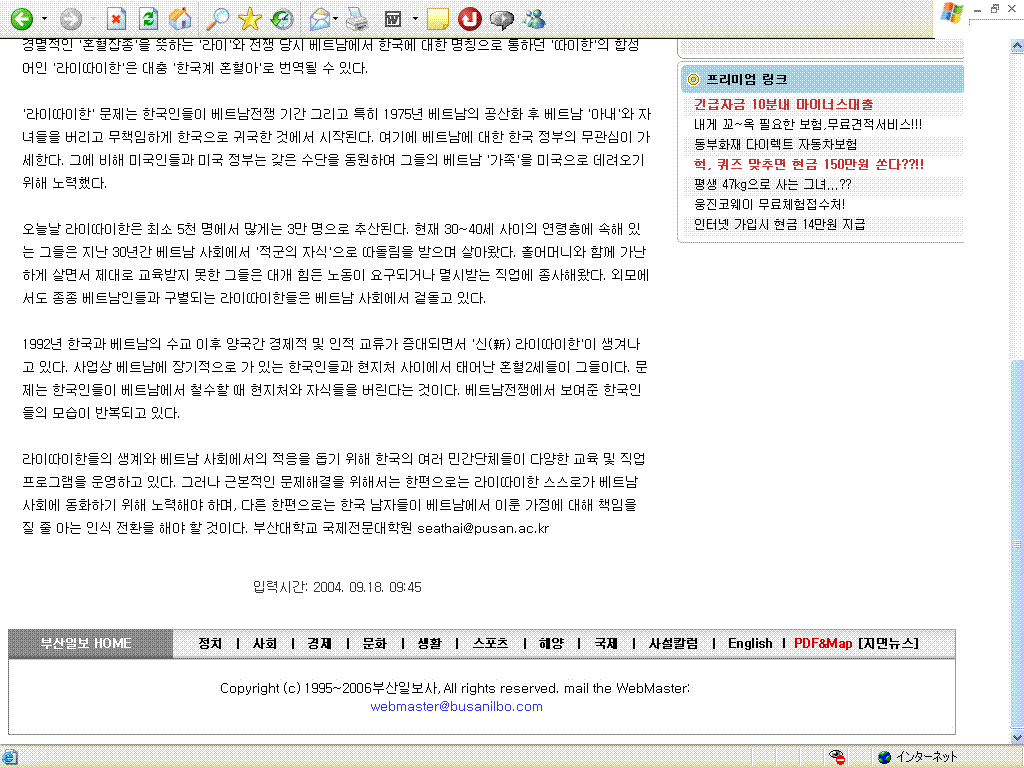The width and height of the screenshot is (1024, 768).
Task: Expand the Mail envelope dropdown arrow
Action: click(337, 19)
